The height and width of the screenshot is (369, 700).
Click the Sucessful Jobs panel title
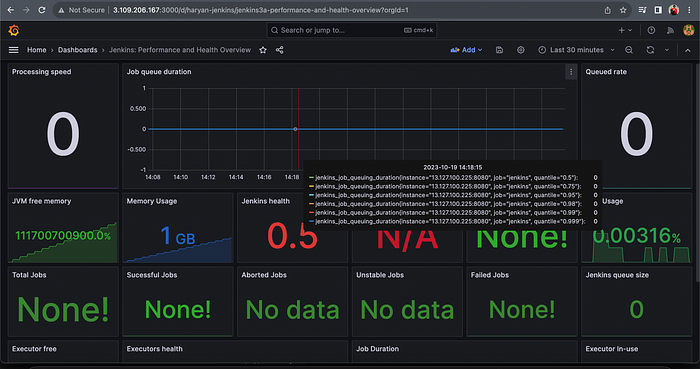click(152, 275)
